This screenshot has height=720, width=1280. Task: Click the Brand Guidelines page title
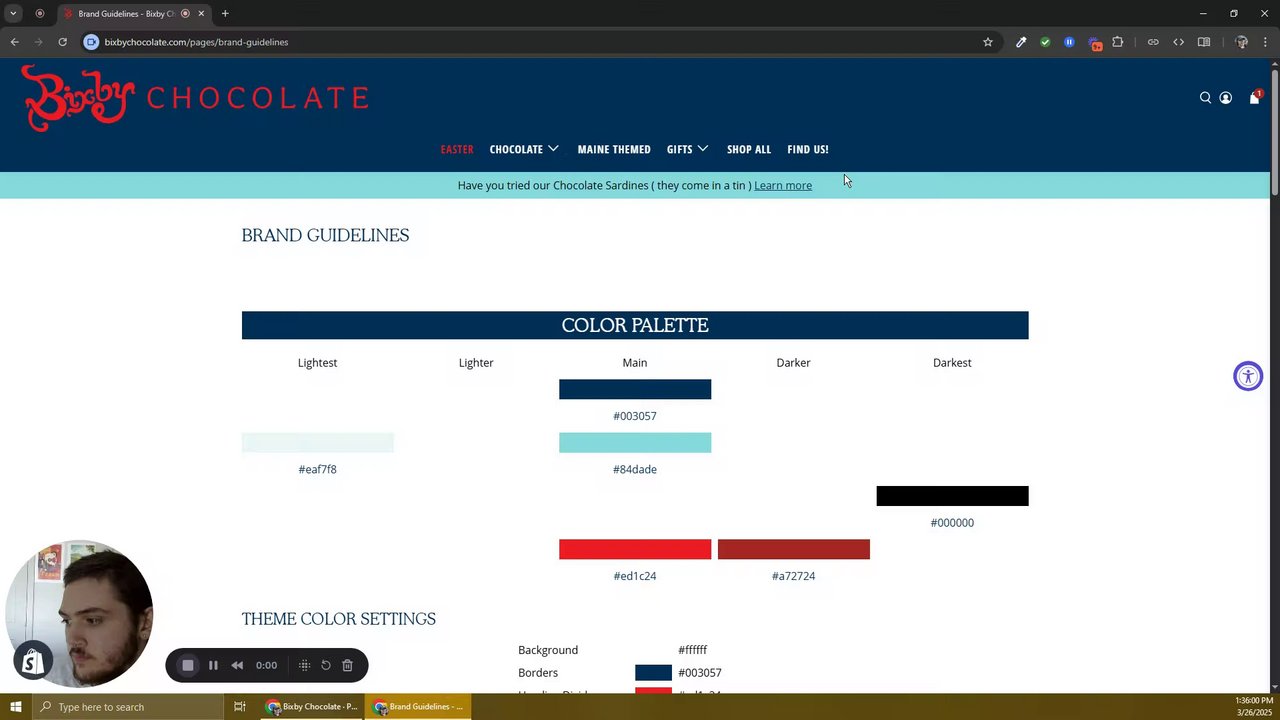325,235
